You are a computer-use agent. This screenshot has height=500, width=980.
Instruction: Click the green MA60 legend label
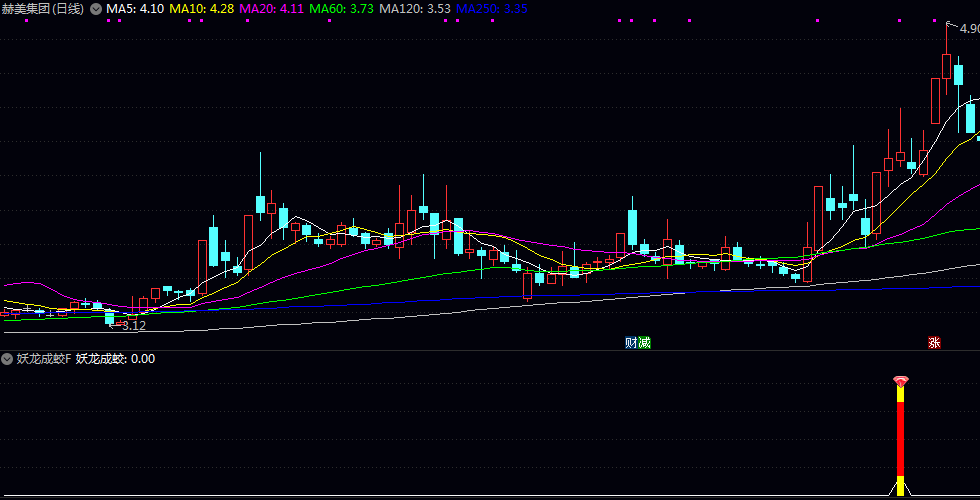coord(342,9)
